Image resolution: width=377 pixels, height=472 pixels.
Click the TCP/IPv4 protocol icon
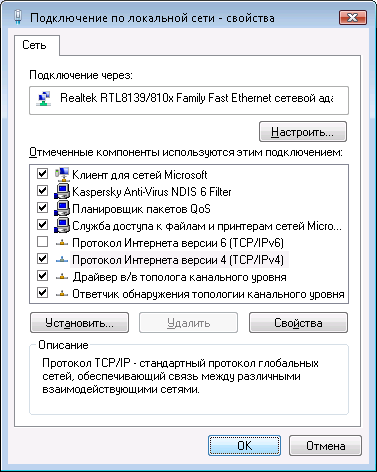62,260
